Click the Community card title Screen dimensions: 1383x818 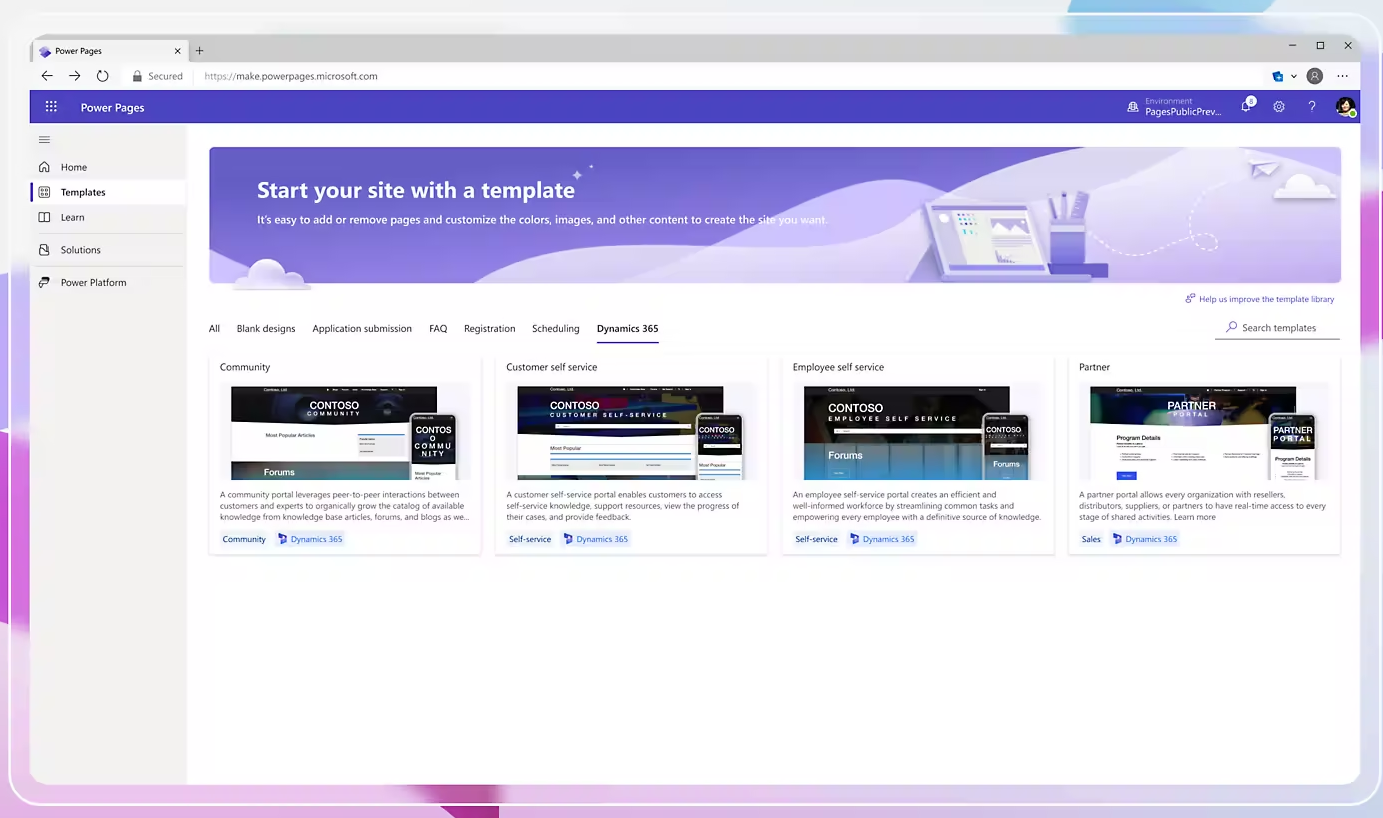(x=245, y=367)
